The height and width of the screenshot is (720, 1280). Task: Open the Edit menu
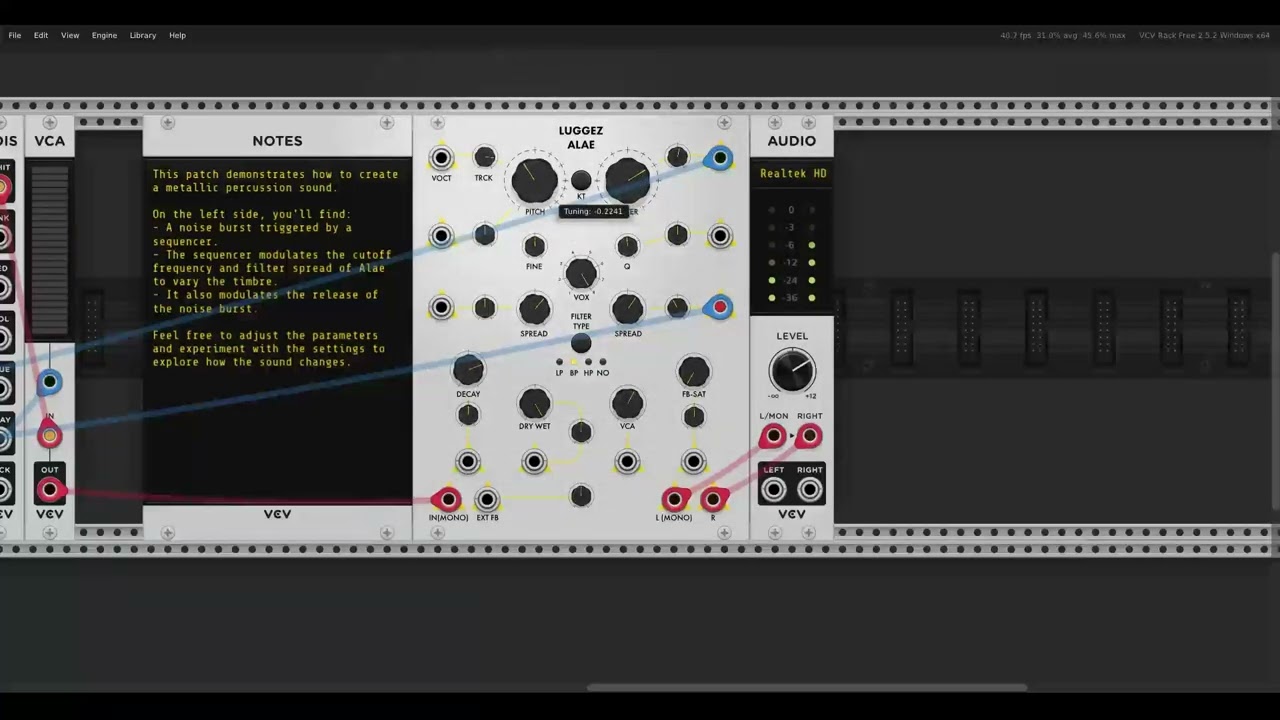pos(41,35)
